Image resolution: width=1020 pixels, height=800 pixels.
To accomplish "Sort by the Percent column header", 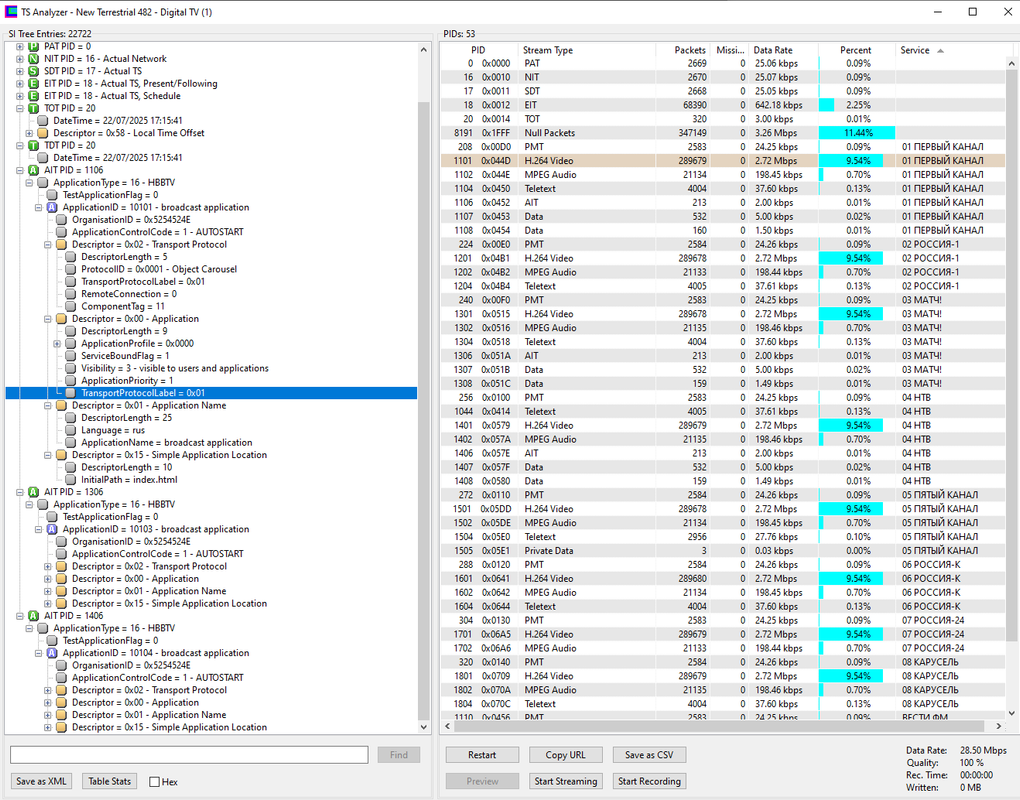I will 855,50.
